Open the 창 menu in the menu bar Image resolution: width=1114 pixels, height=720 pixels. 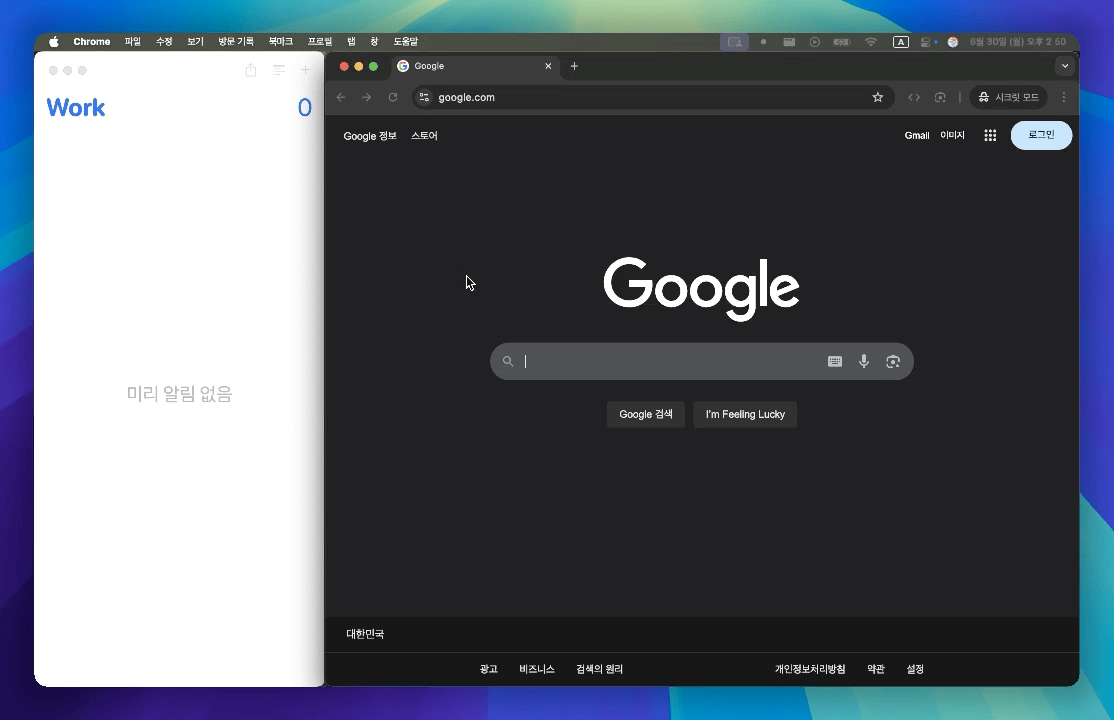pos(374,42)
